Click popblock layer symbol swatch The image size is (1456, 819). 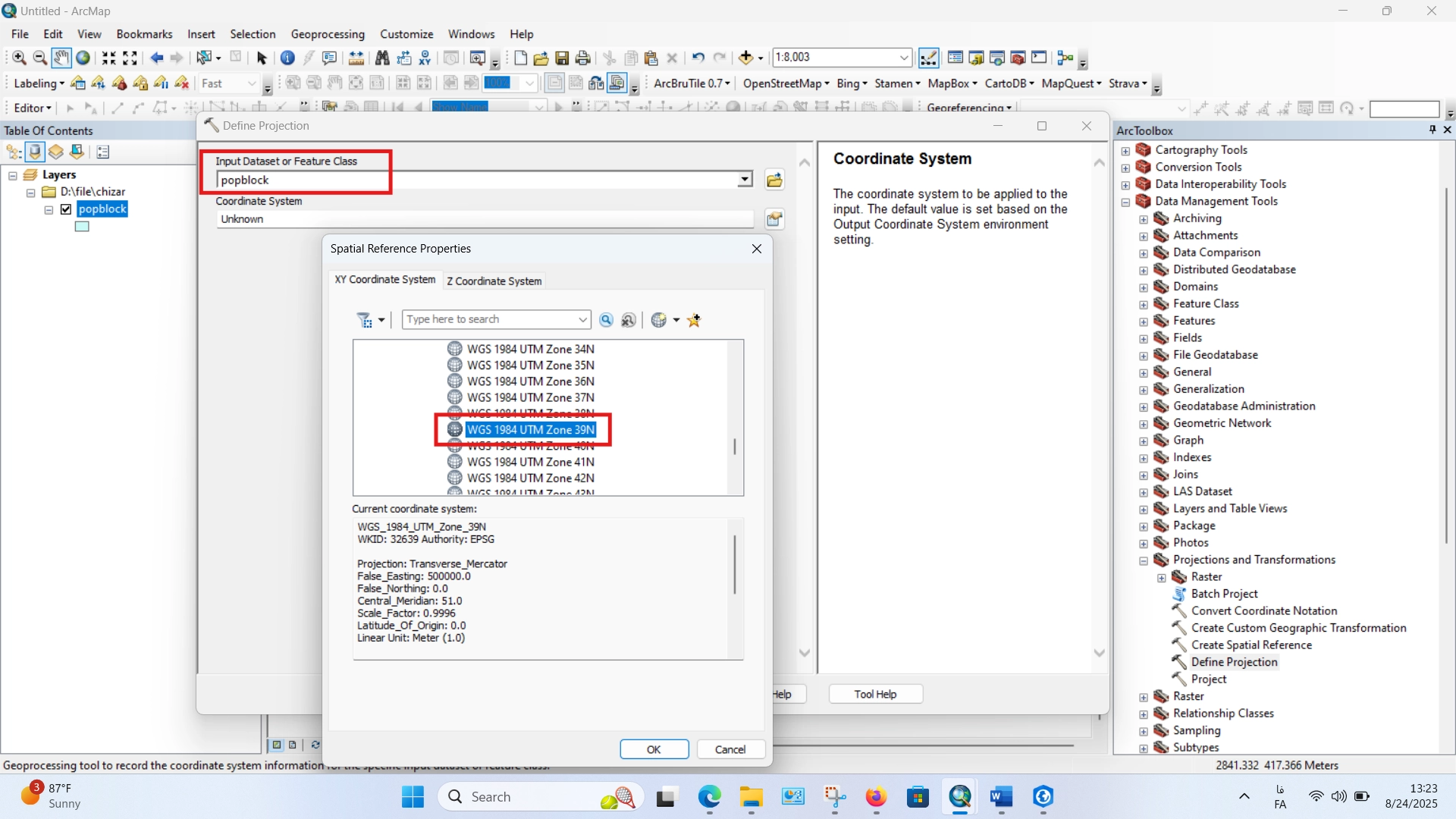pos(82,227)
